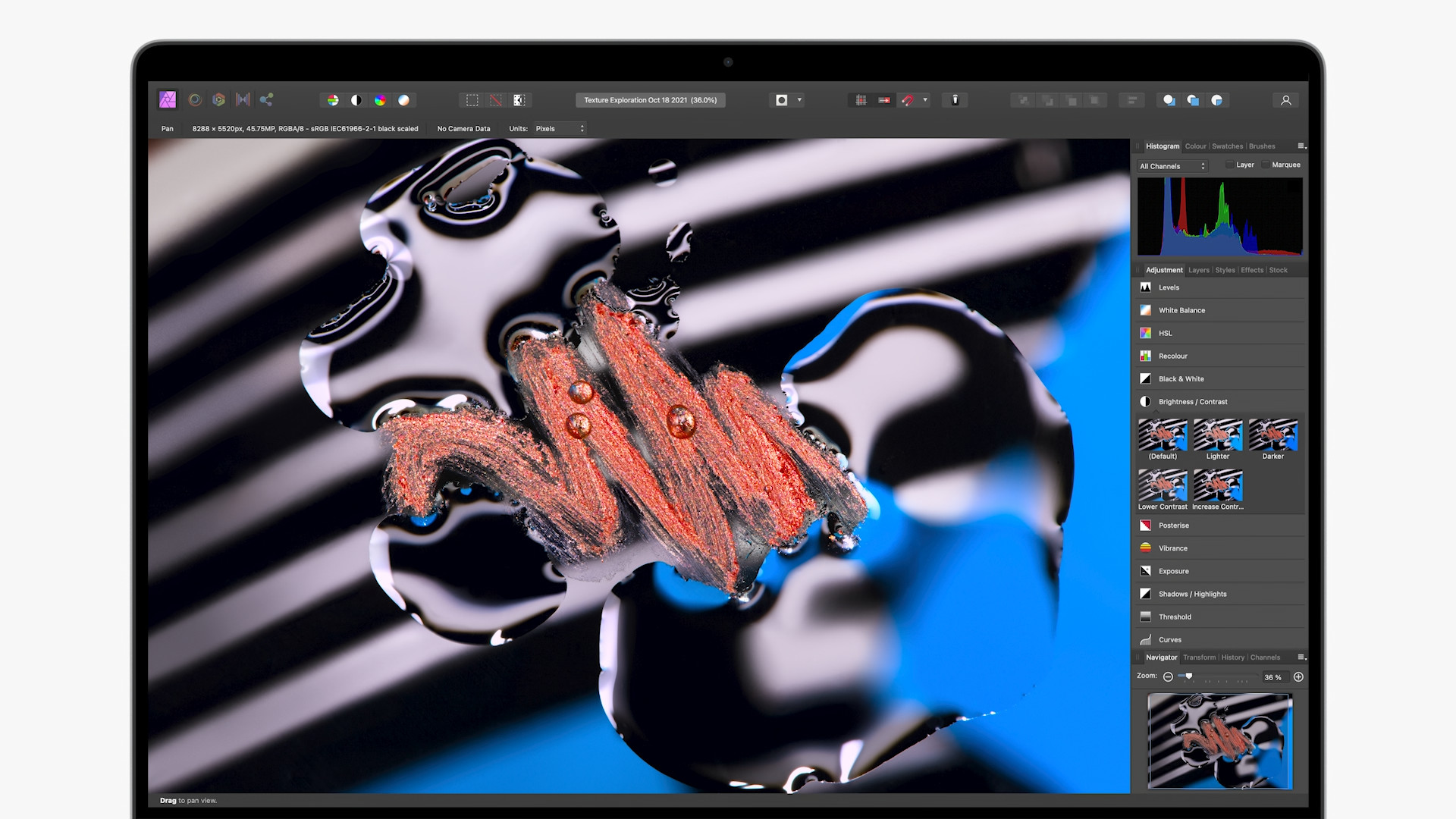The width and height of the screenshot is (1456, 819).
Task: Toggle the force pixel alignment icon
Action: click(x=861, y=100)
